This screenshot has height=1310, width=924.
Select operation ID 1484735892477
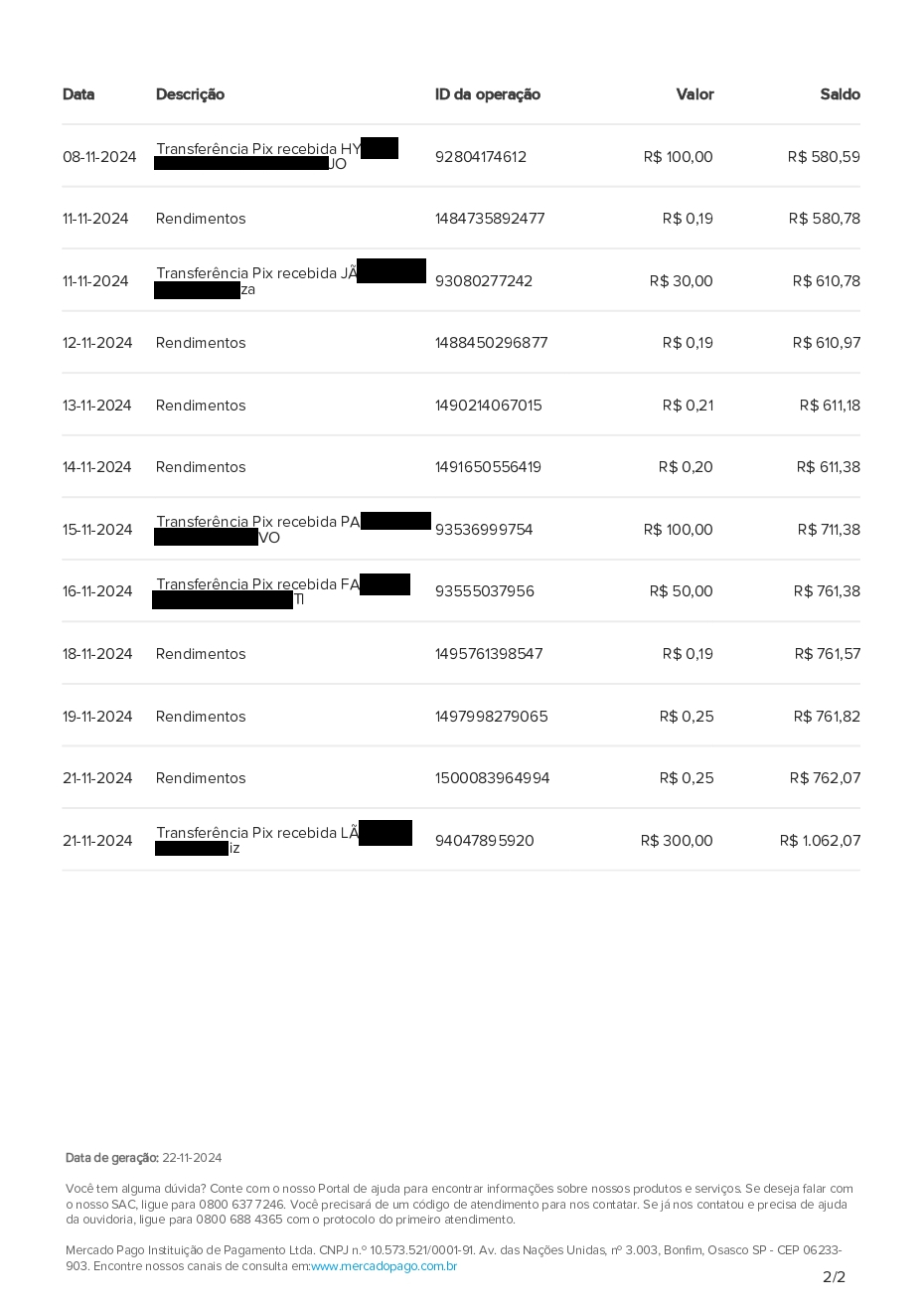click(489, 219)
